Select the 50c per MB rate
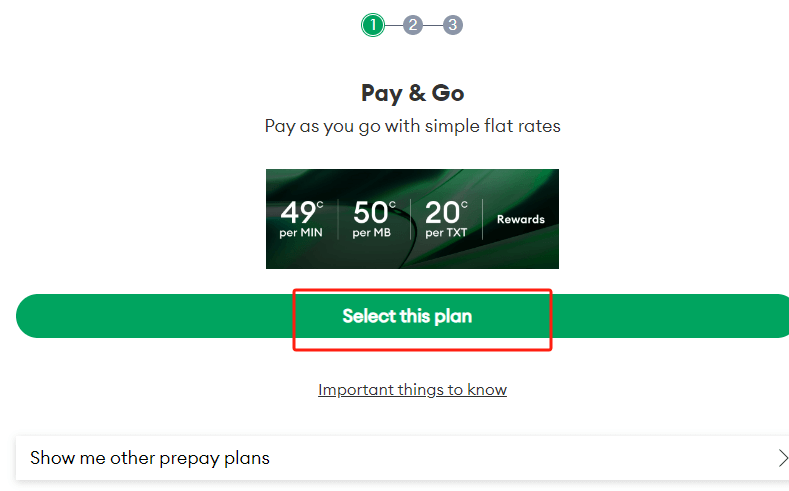 pos(374,213)
